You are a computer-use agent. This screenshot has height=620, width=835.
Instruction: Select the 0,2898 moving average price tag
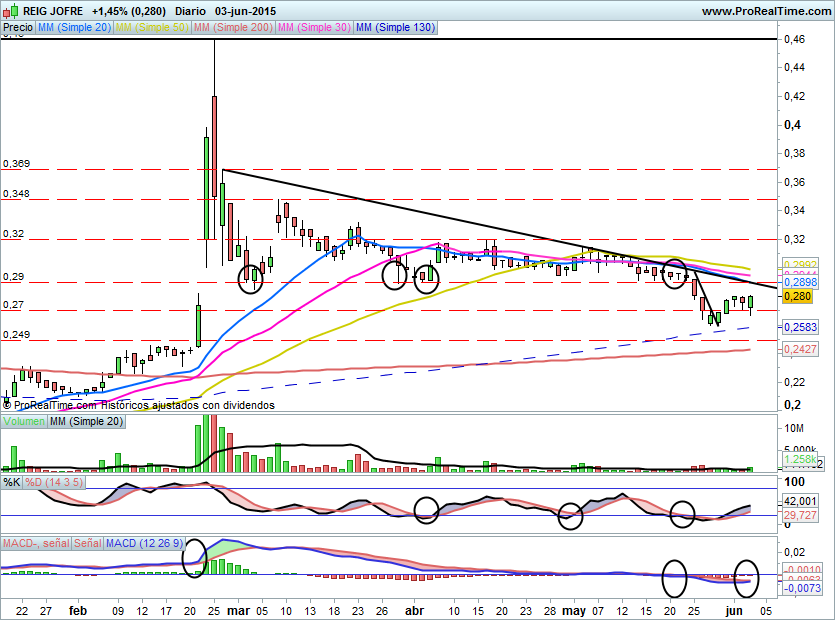pos(800,282)
